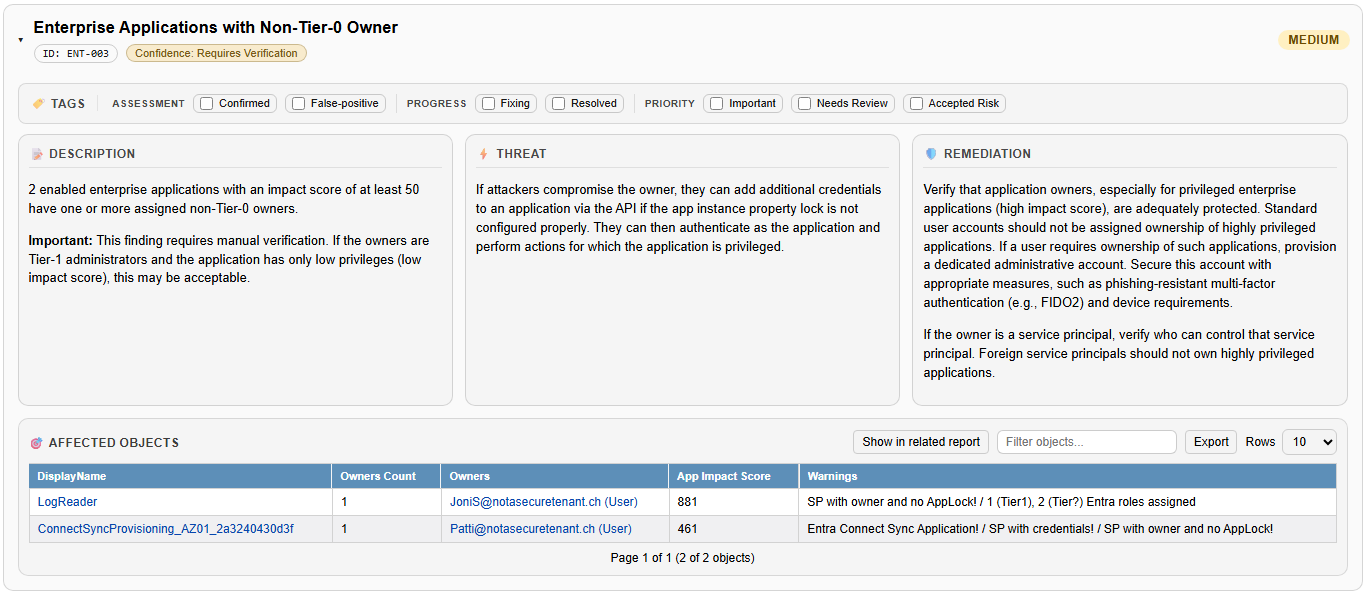Viewport: 1370px width, 595px height.
Task: Tick the False-positive checkbox
Action: pos(298,103)
